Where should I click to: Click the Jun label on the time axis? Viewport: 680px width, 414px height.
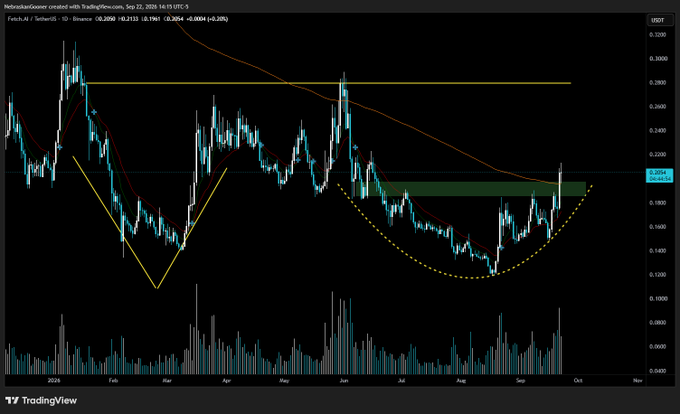click(344, 381)
